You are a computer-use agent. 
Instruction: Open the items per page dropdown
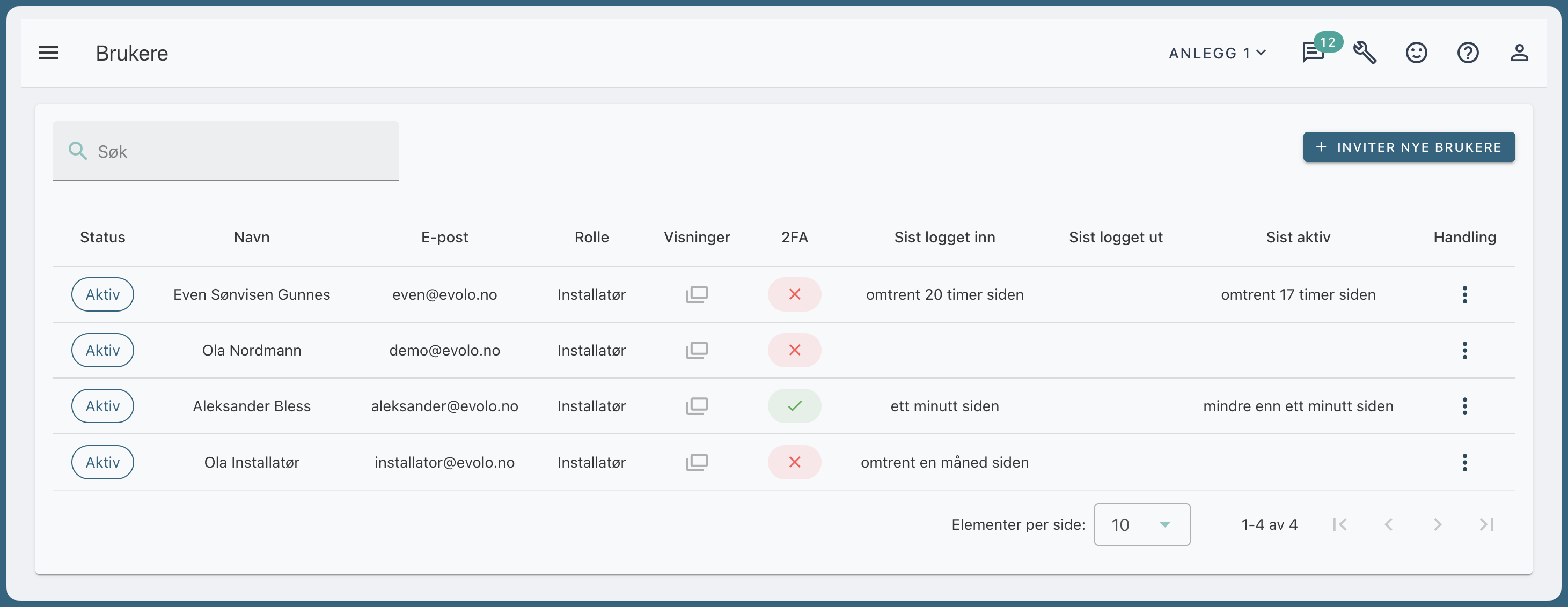click(x=1141, y=524)
